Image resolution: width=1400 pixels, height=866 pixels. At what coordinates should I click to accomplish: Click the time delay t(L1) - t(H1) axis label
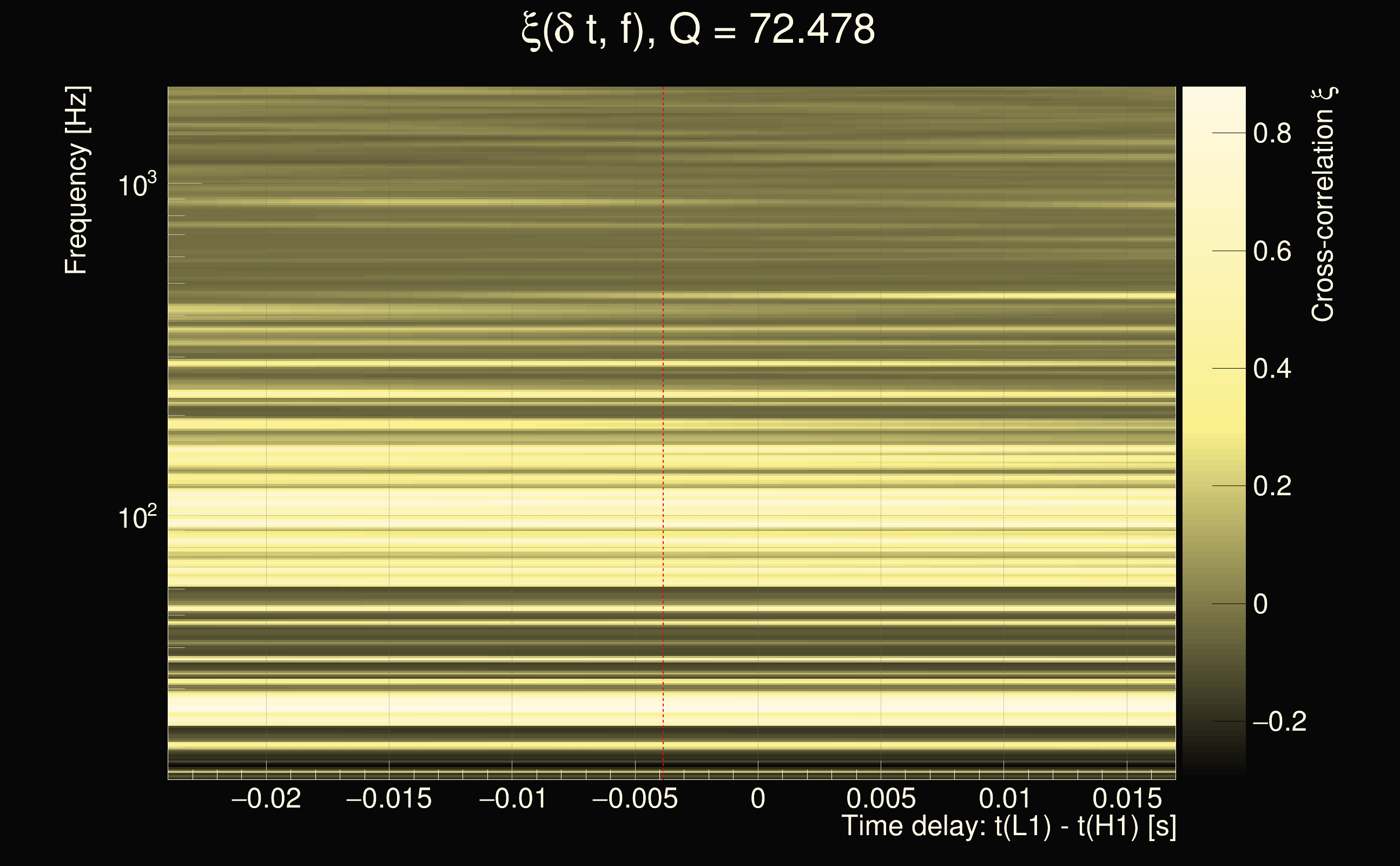1008,826
